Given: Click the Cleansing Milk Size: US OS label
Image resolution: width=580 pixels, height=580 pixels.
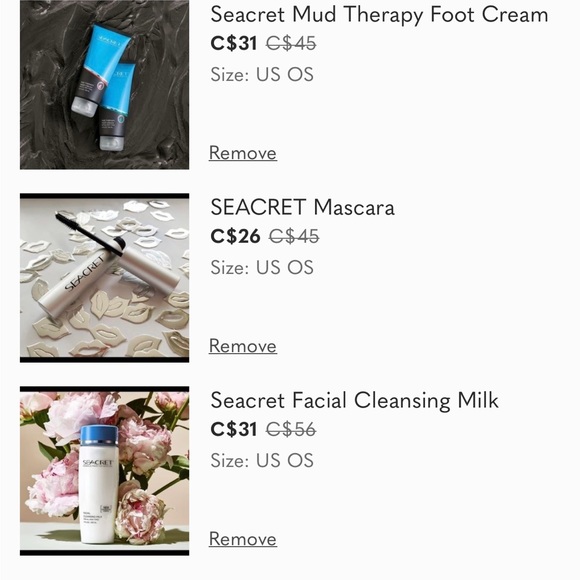Looking at the screenshot, I should tap(262, 461).
